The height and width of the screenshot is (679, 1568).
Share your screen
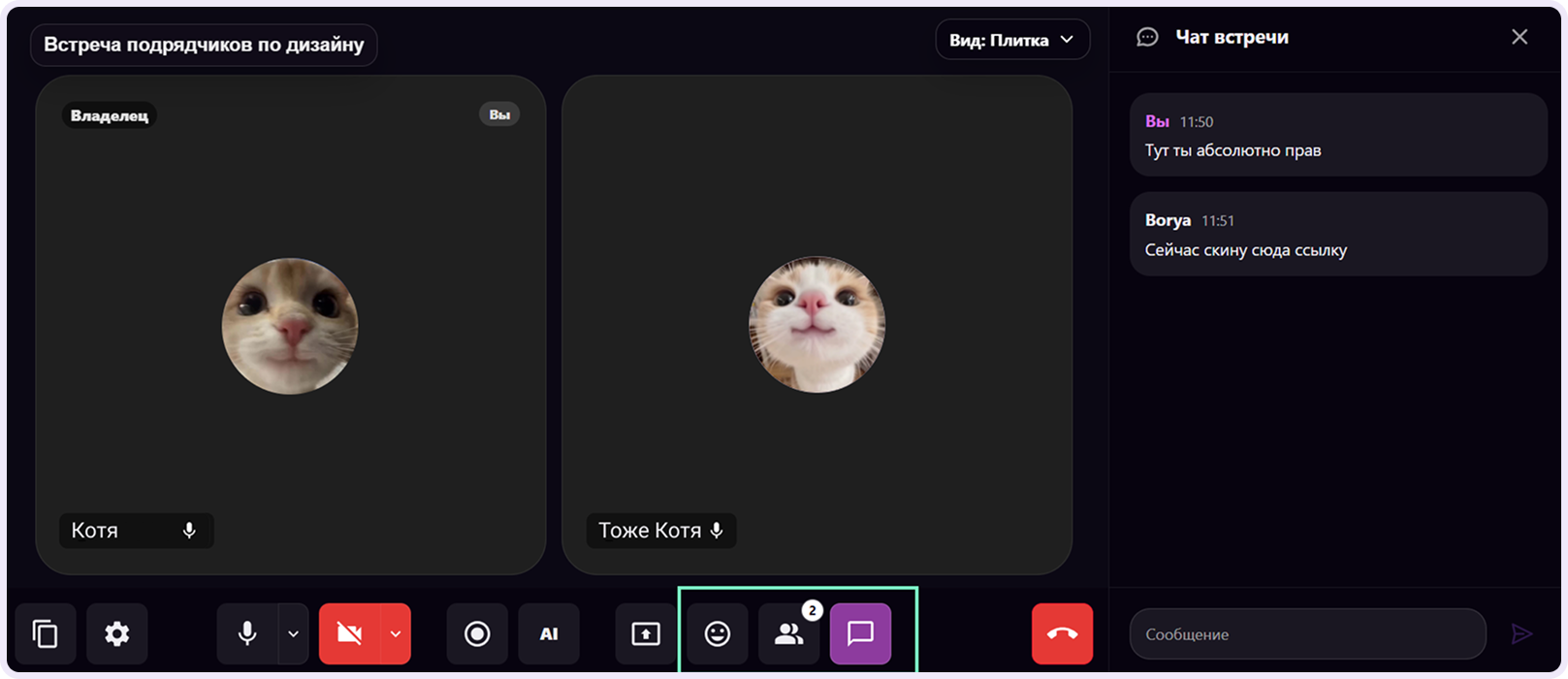646,634
